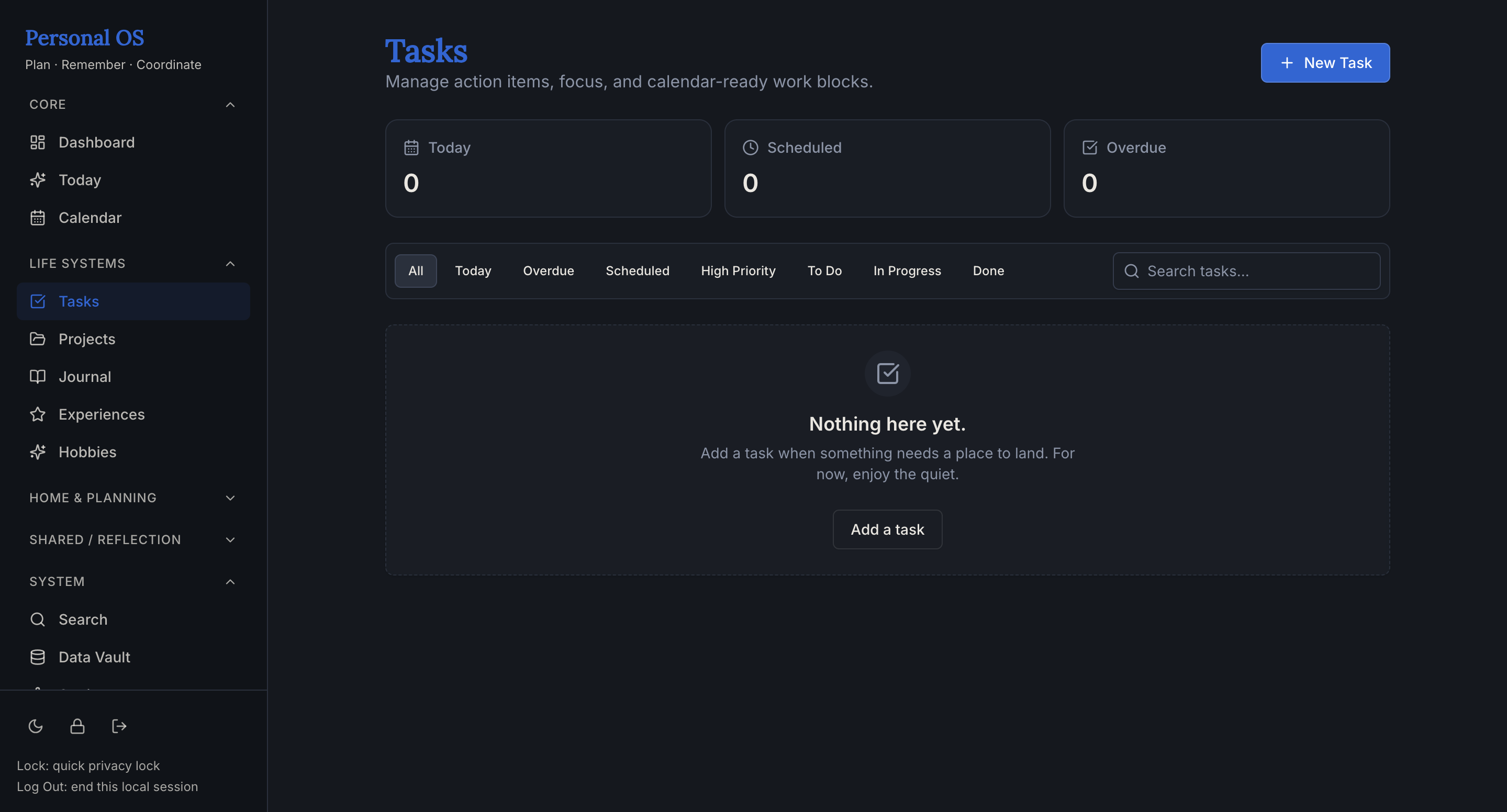Open the Calendar page

(133, 218)
